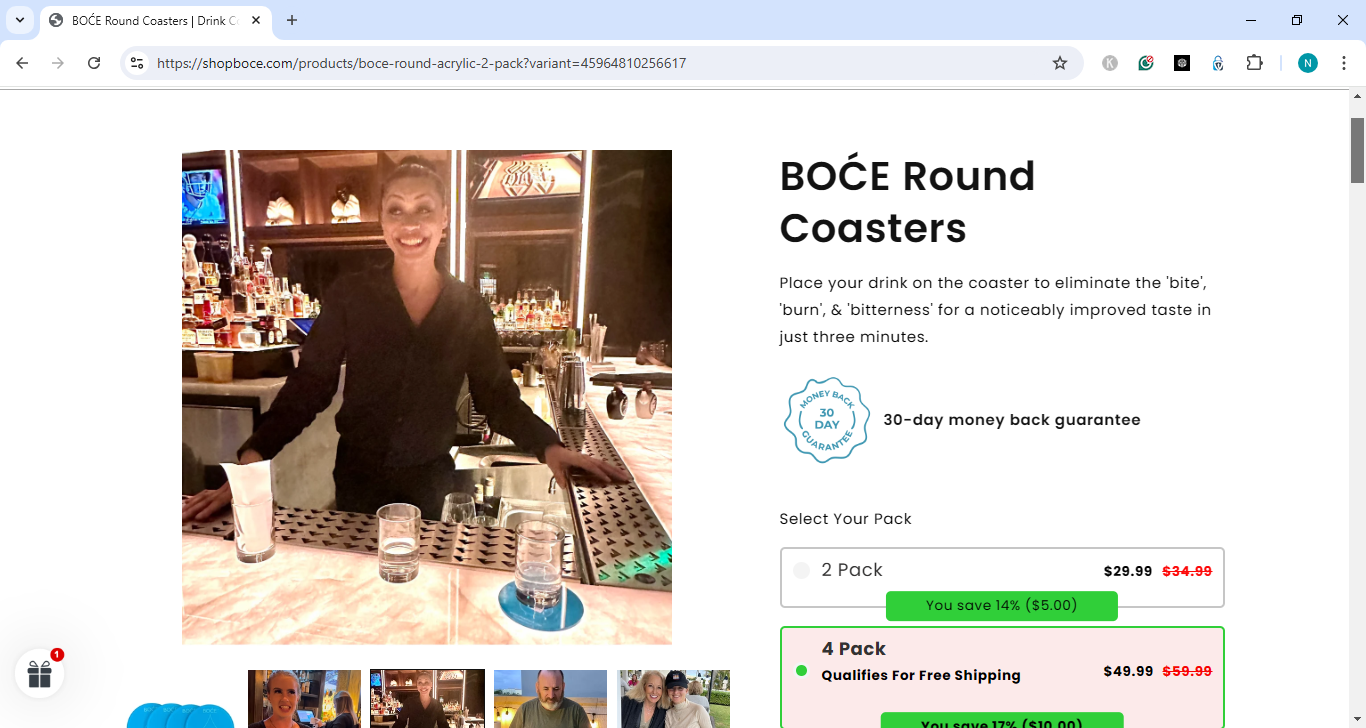Click the struck-through $34.99 price
This screenshot has width=1366, height=728.
(x=1187, y=571)
